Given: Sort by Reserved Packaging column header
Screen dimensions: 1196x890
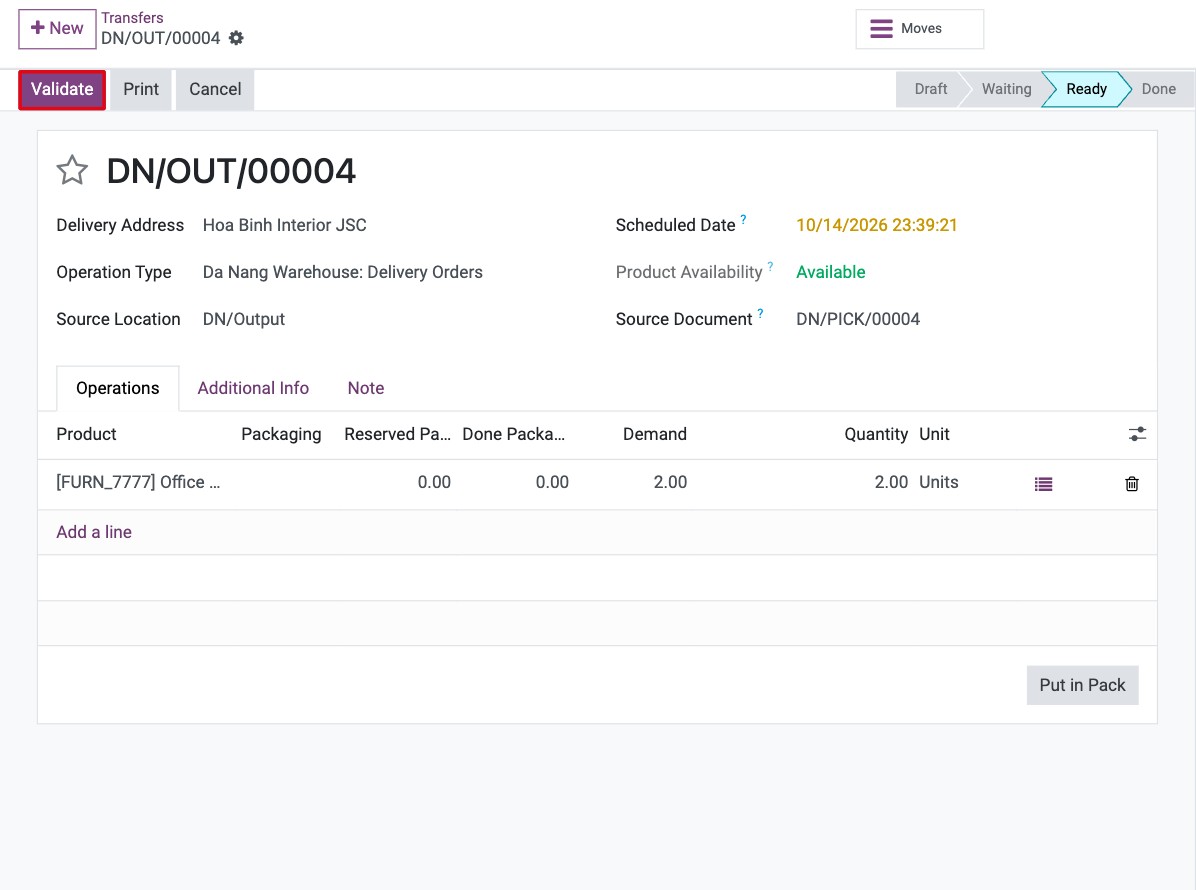Looking at the screenshot, I should 397,434.
